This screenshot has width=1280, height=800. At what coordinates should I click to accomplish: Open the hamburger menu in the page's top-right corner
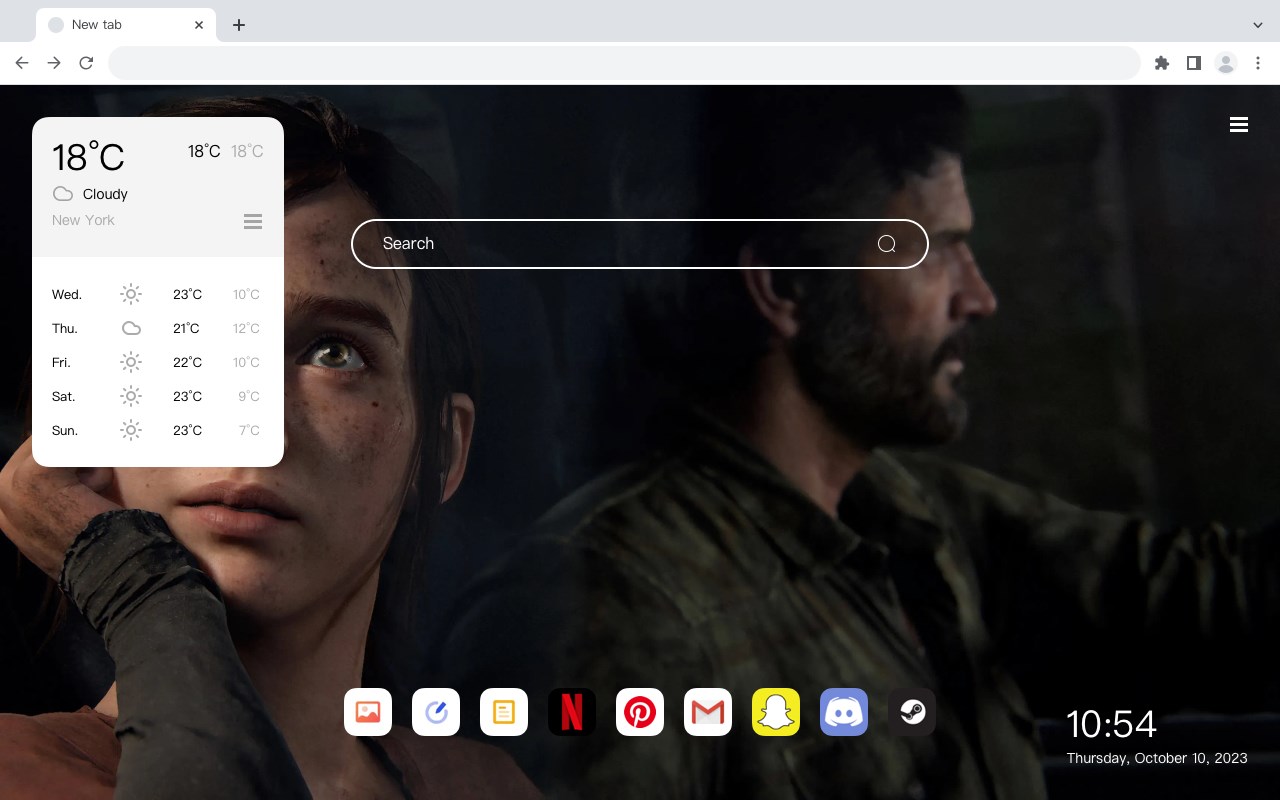pyautogui.click(x=1239, y=125)
